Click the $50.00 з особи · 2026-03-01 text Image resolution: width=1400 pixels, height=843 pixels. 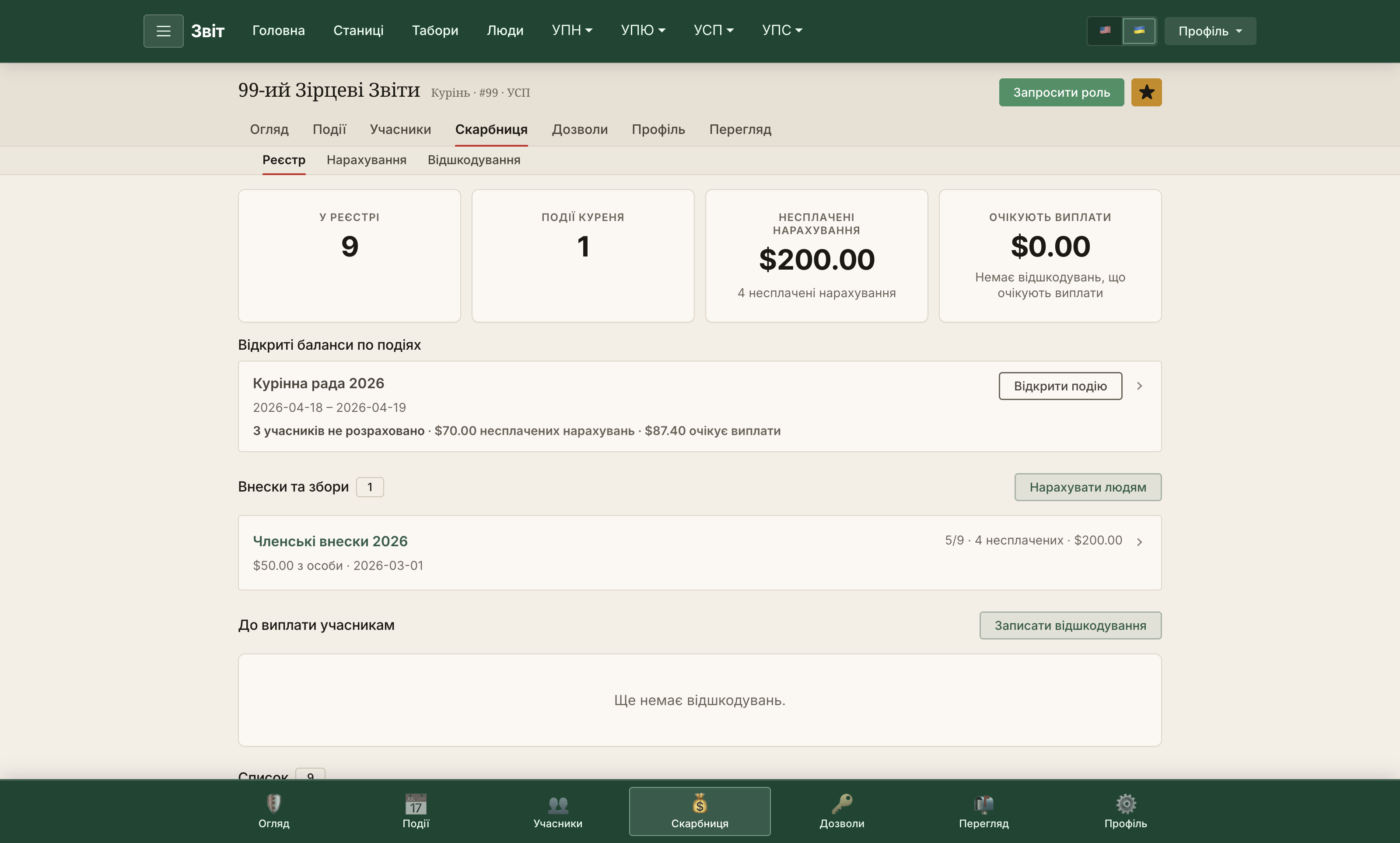click(338, 565)
